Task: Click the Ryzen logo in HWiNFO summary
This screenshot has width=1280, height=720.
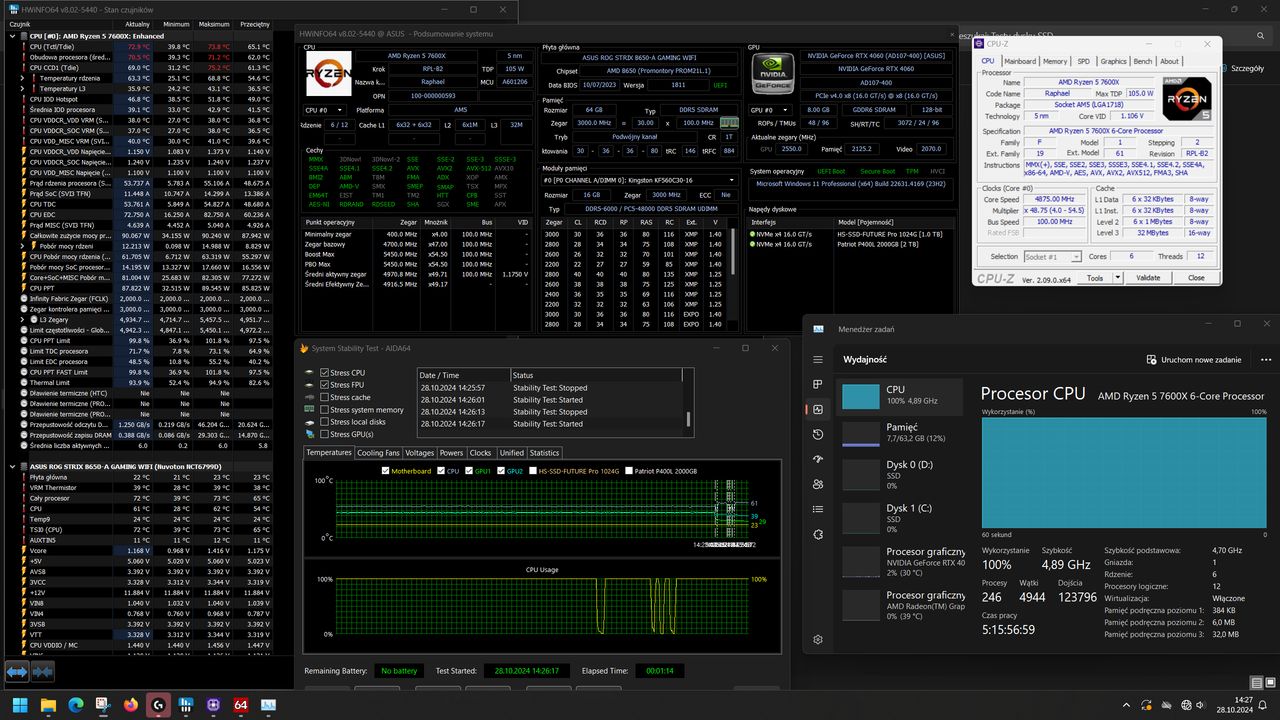Action: (328, 73)
